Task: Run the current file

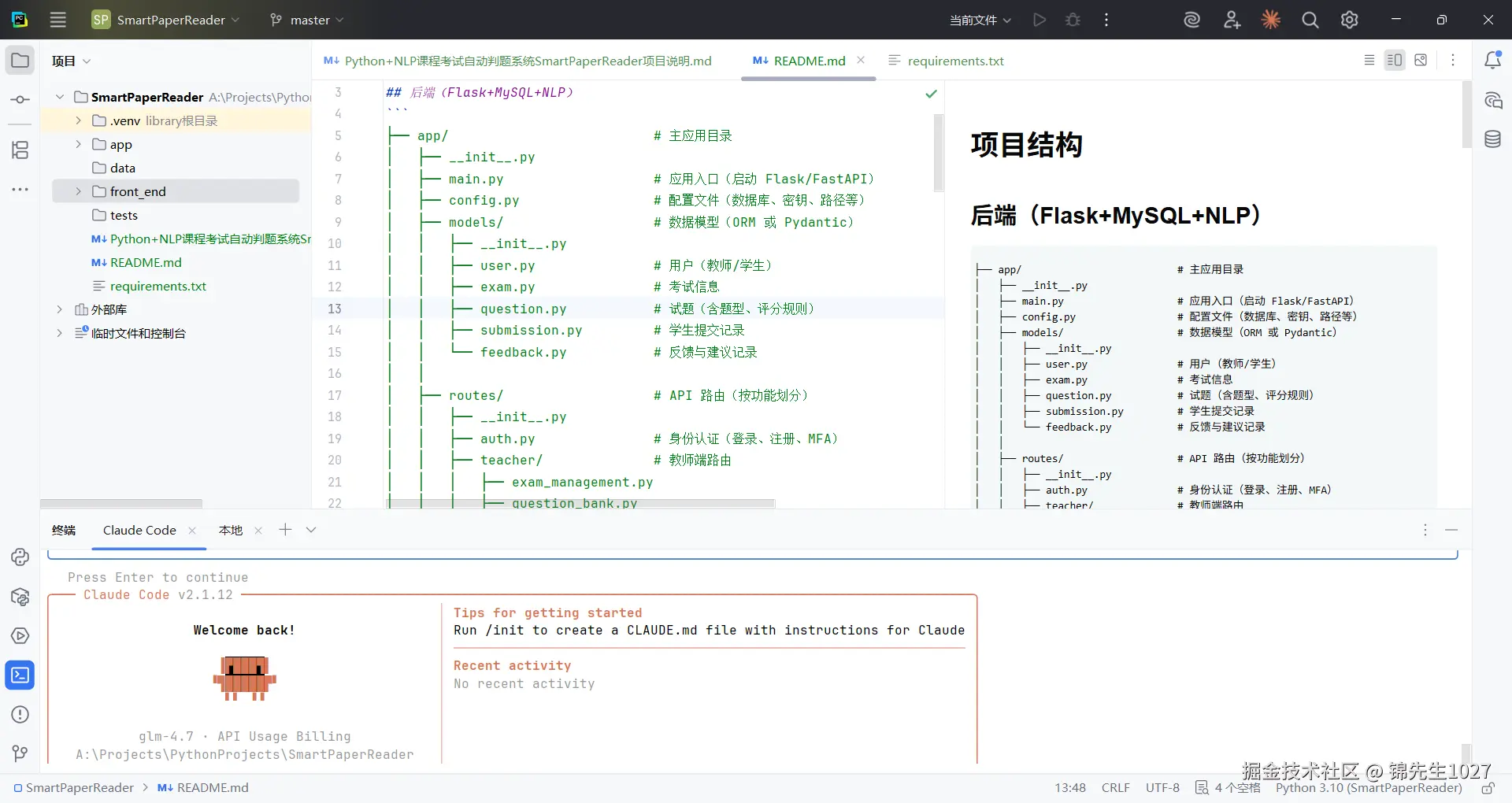Action: click(1039, 20)
